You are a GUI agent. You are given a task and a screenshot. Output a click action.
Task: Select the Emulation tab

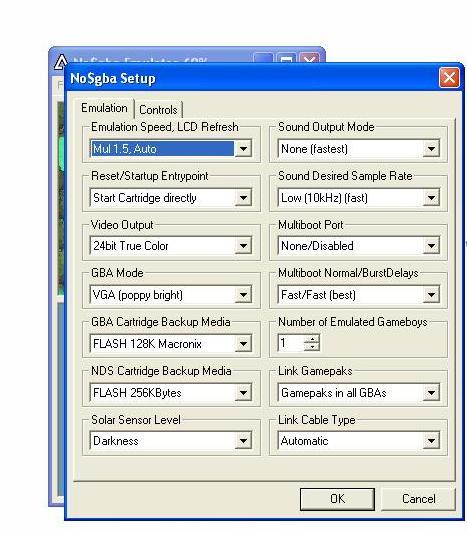(x=104, y=108)
